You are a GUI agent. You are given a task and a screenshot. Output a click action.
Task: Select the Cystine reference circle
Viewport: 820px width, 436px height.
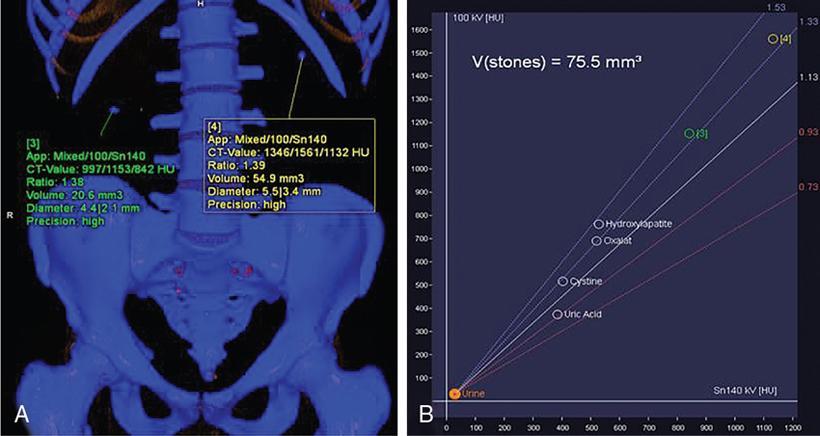[x=563, y=282]
